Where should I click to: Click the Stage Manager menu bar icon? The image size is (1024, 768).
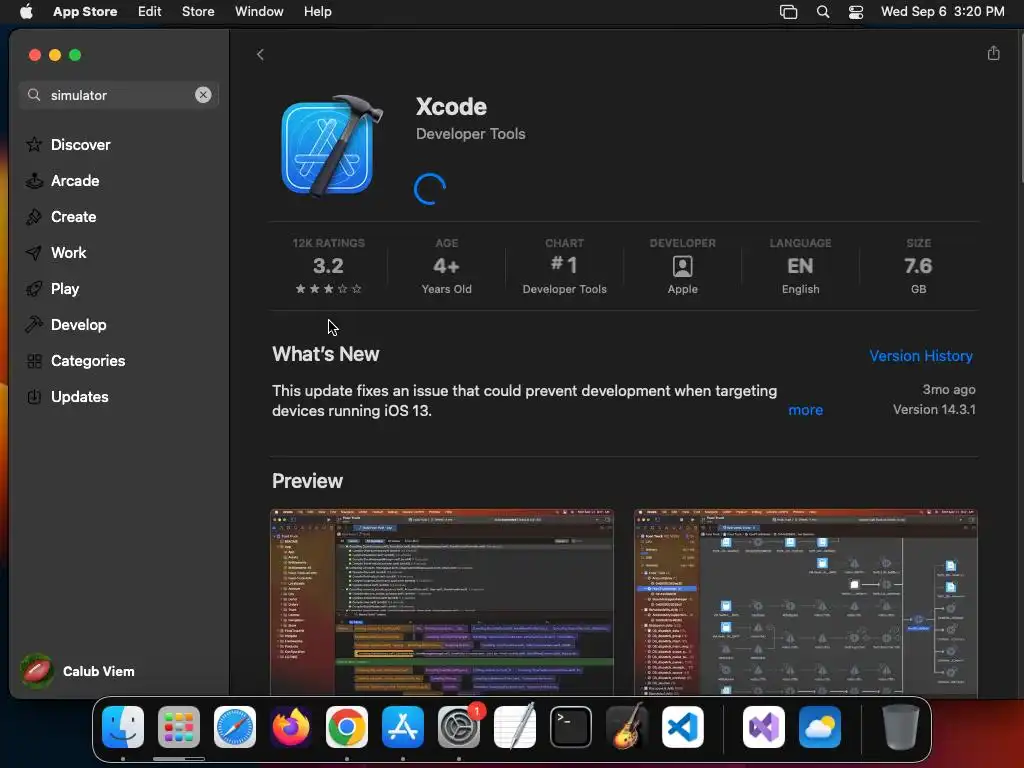pyautogui.click(x=788, y=12)
